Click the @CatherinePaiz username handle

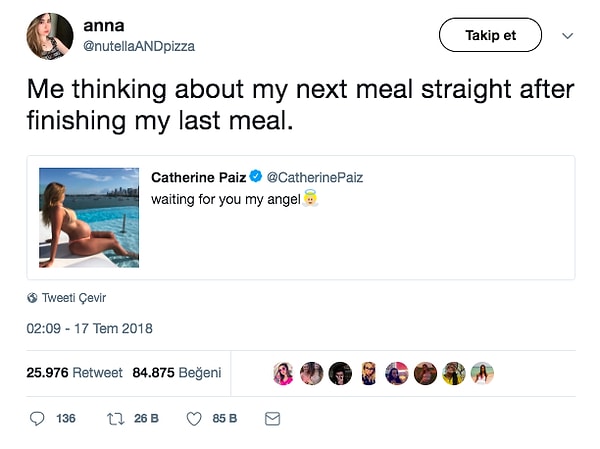click(x=315, y=177)
